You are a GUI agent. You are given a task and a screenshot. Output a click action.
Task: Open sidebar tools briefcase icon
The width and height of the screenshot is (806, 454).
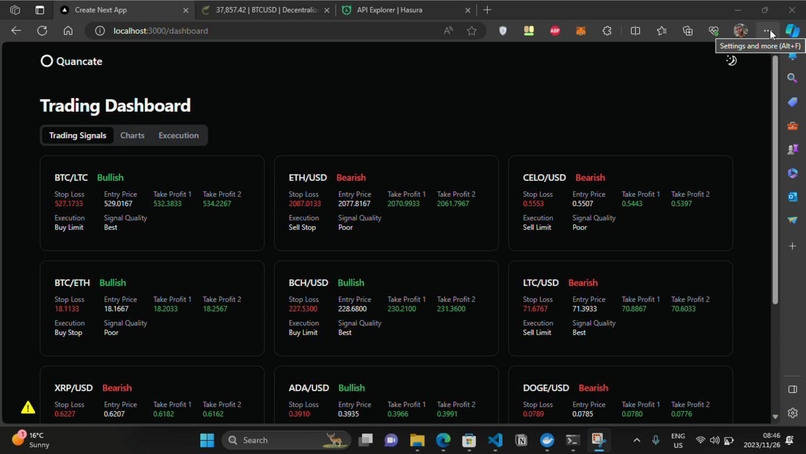(x=792, y=125)
